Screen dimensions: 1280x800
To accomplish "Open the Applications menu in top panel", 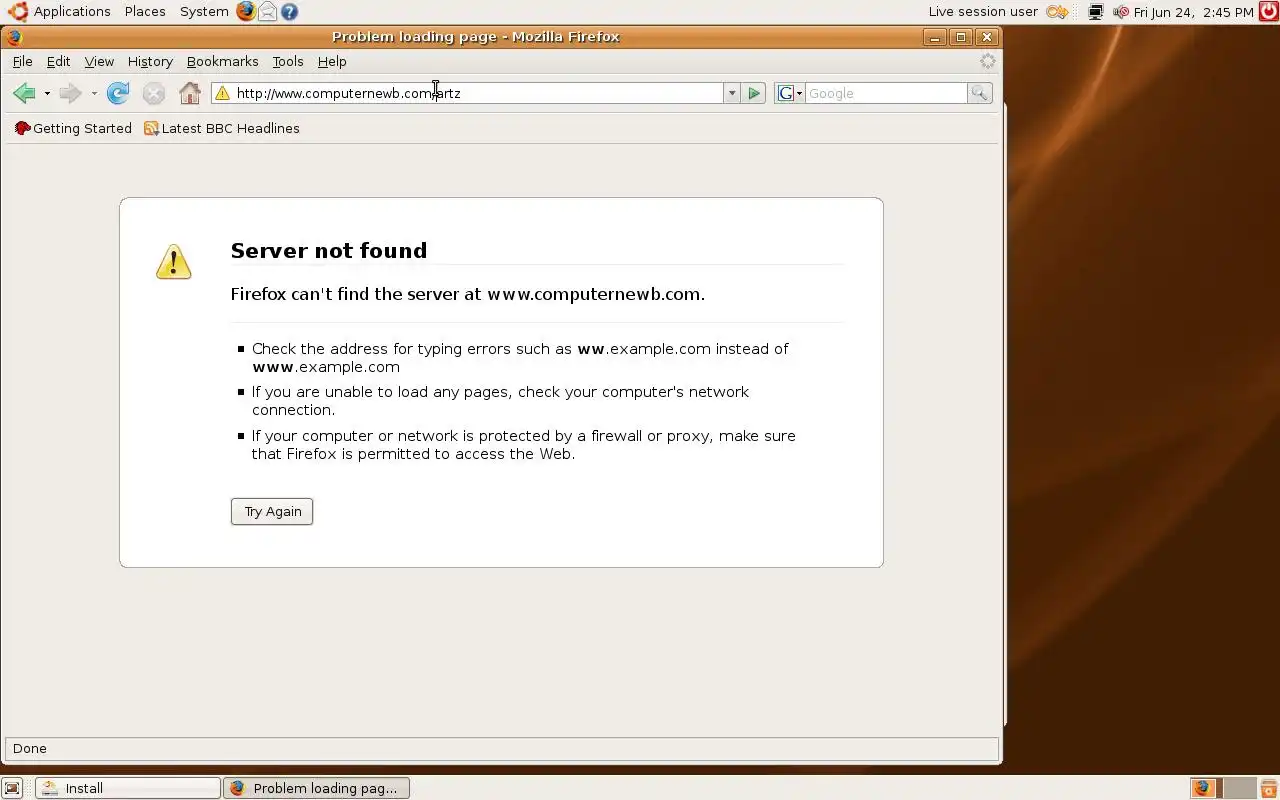I will click(60, 12).
